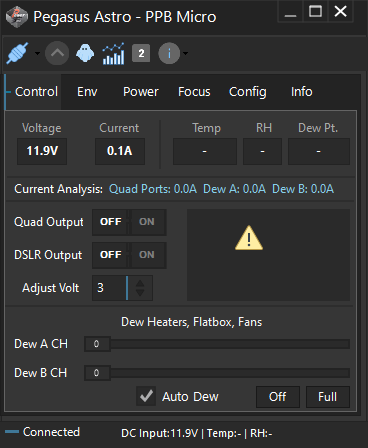This screenshot has width=368, height=448.
Task: Uncheck the Auto Dew checkbox
Action: pos(146,396)
